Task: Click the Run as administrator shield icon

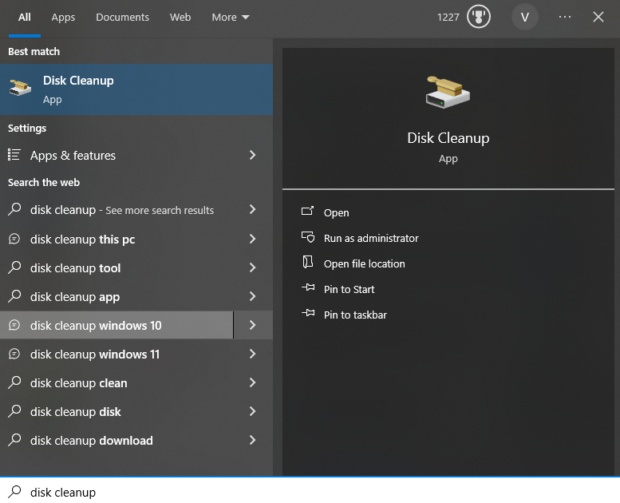Action: coord(307,238)
